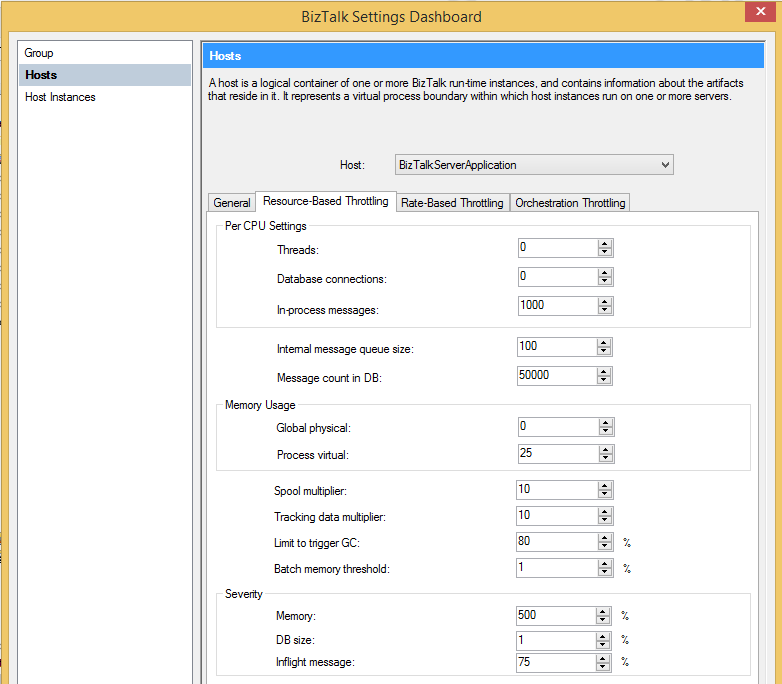This screenshot has height=684, width=782.
Task: Select Hosts in the left navigation list
Action: [x=105, y=75]
